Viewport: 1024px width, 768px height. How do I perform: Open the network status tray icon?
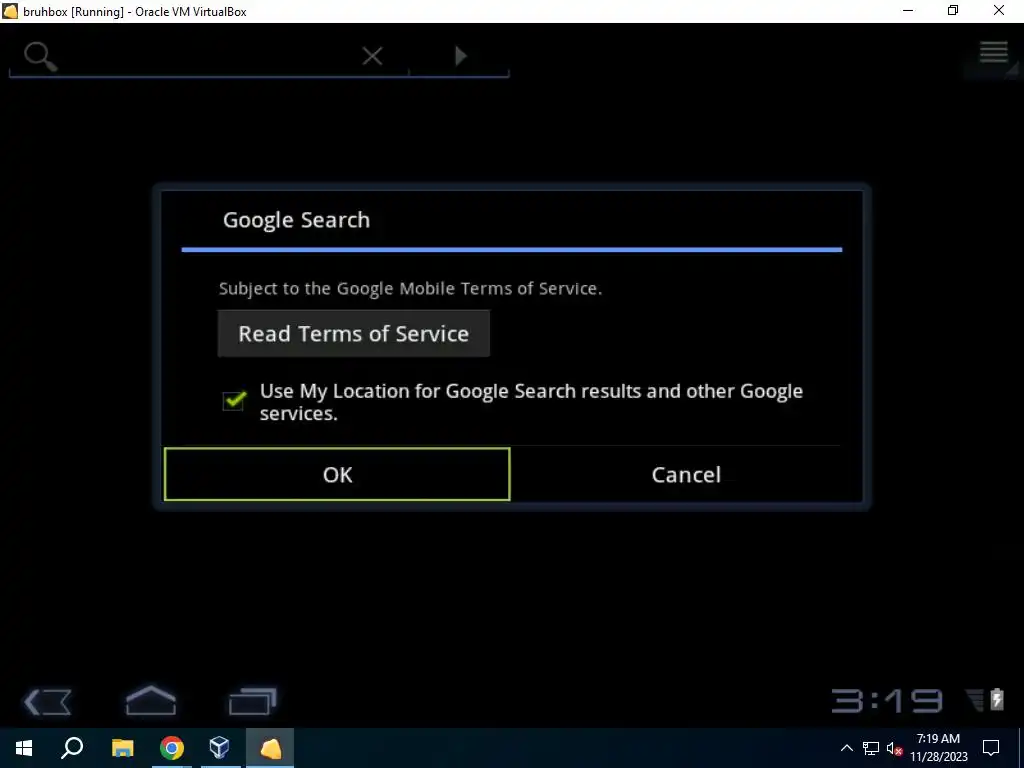click(x=871, y=748)
